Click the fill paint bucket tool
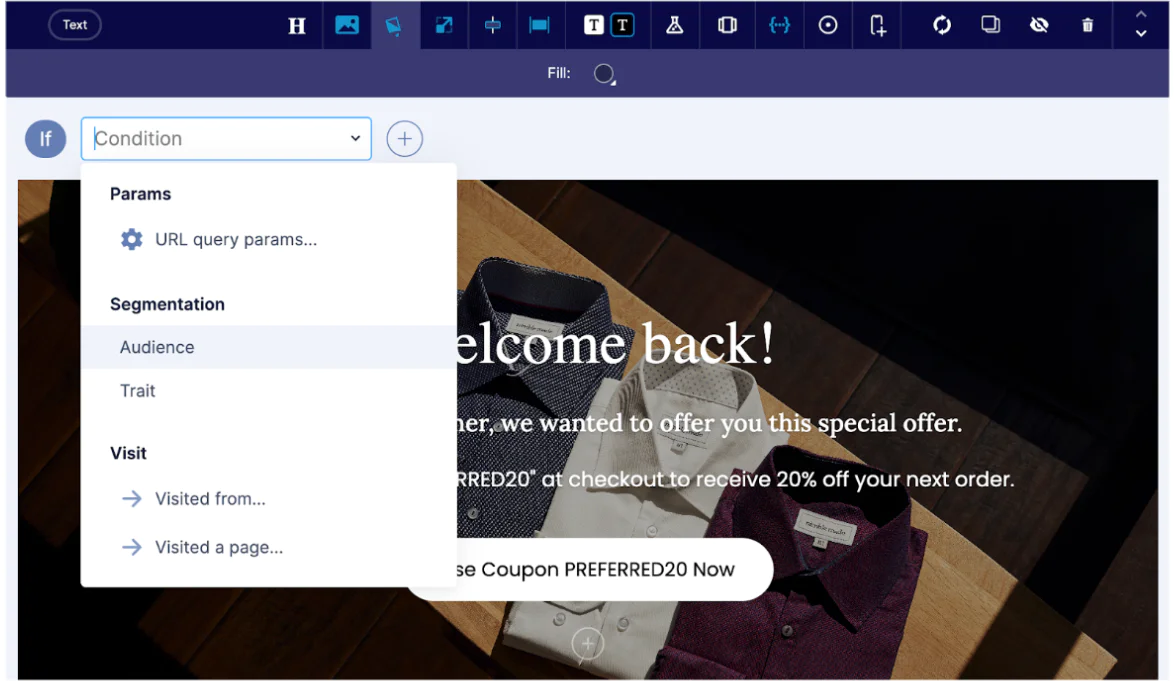1175x681 pixels. click(x=395, y=26)
